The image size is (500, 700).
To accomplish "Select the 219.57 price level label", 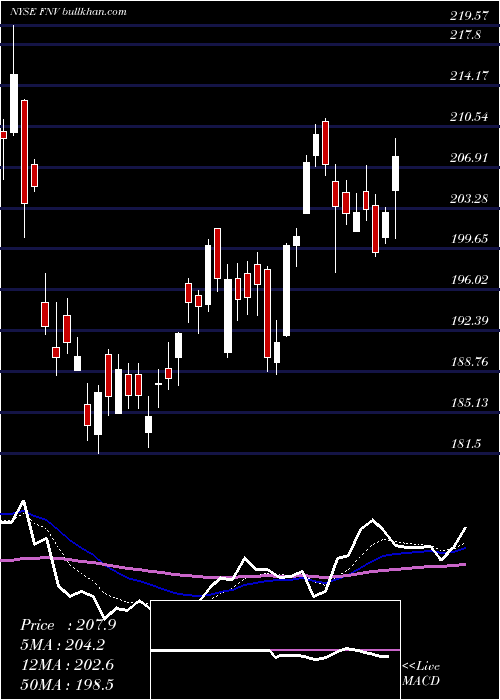I will coord(468,16).
